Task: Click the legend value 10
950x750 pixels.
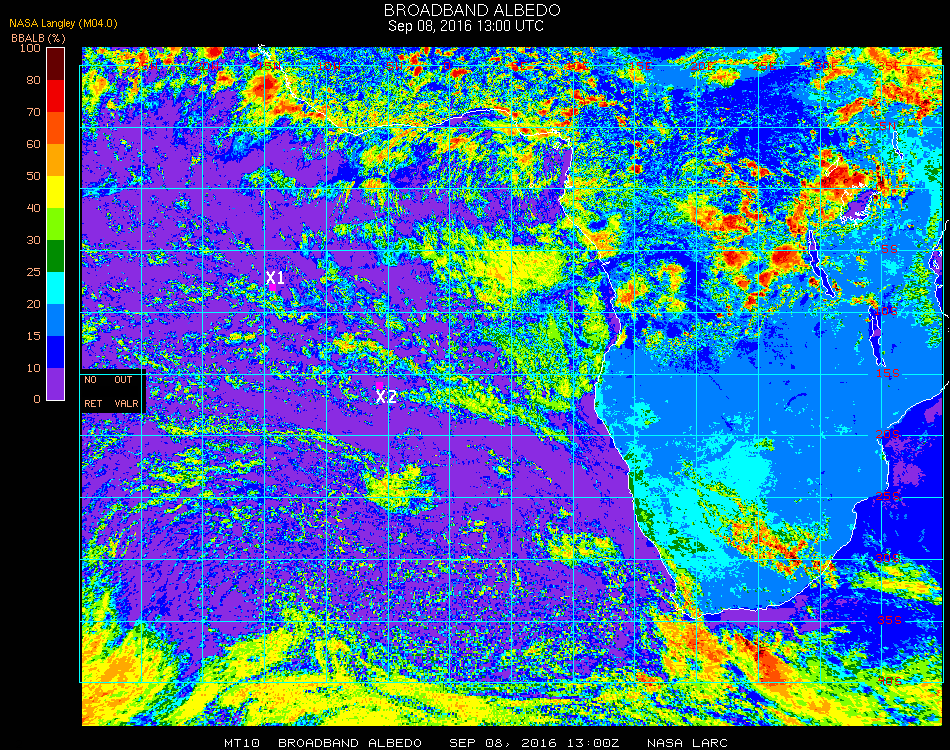Action: 33,368
